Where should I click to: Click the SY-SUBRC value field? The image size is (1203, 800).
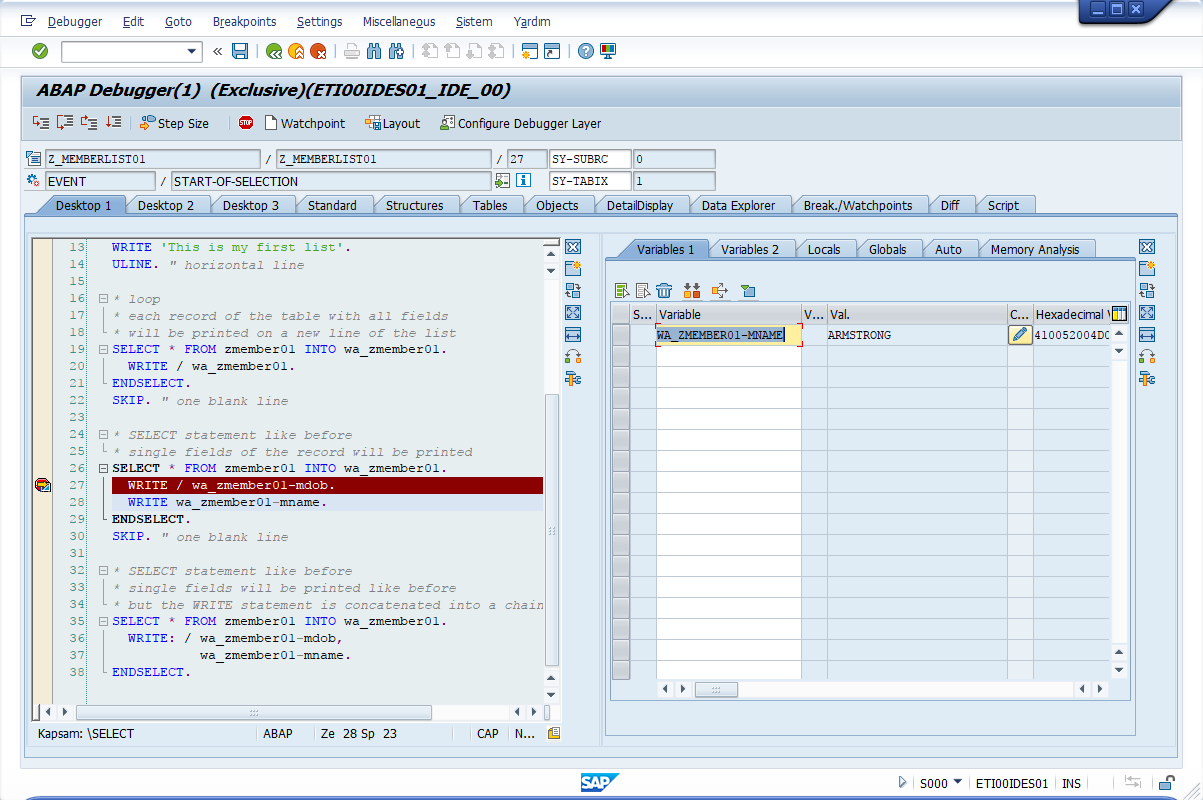coord(675,159)
